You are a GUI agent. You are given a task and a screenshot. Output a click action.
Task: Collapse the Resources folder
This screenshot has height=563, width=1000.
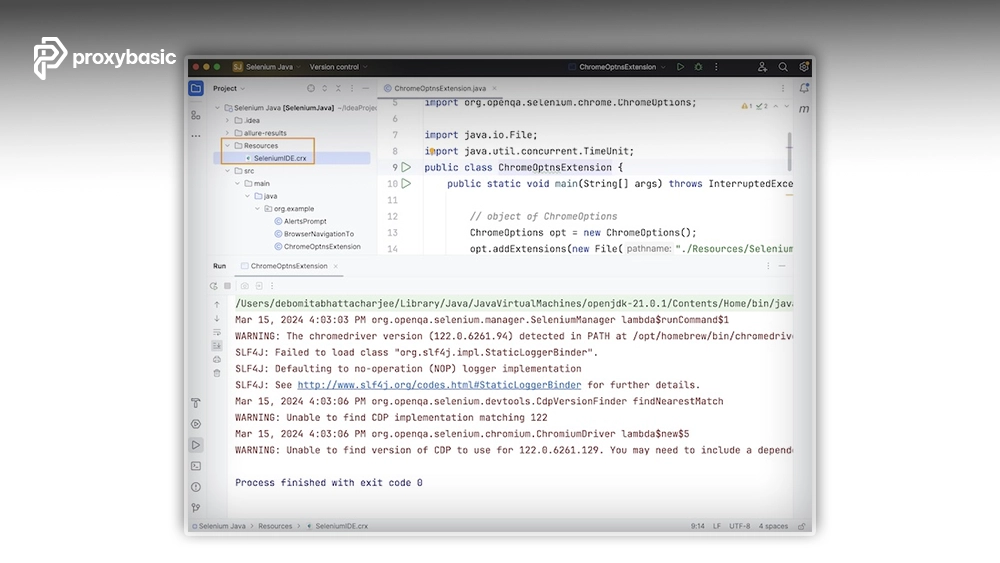coord(227,145)
